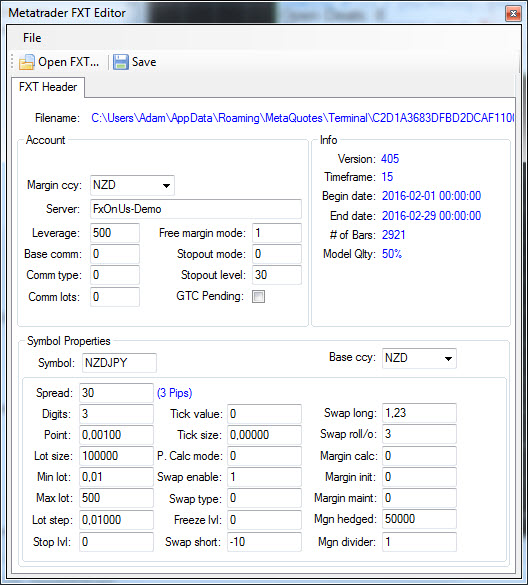Focus the Leverage field
The height and width of the screenshot is (585, 528).
pos(115,233)
